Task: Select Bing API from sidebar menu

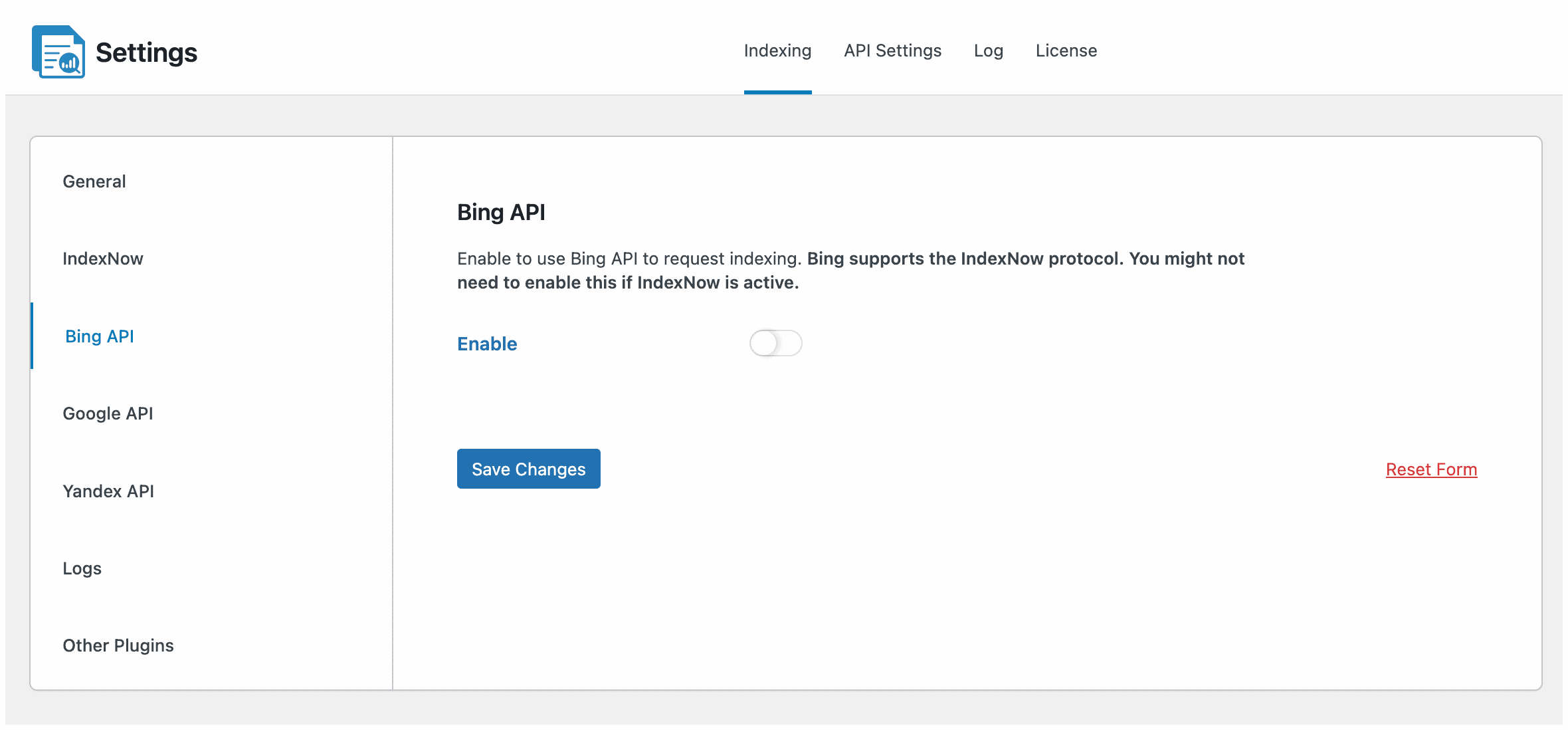Action: 98,336
